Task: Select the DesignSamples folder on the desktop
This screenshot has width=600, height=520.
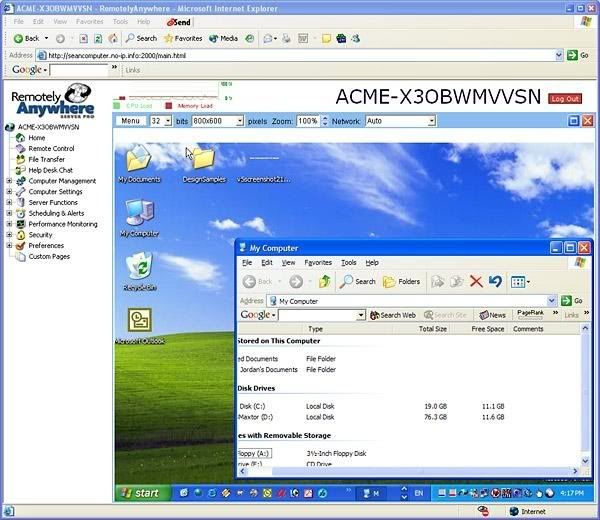Action: [203, 160]
